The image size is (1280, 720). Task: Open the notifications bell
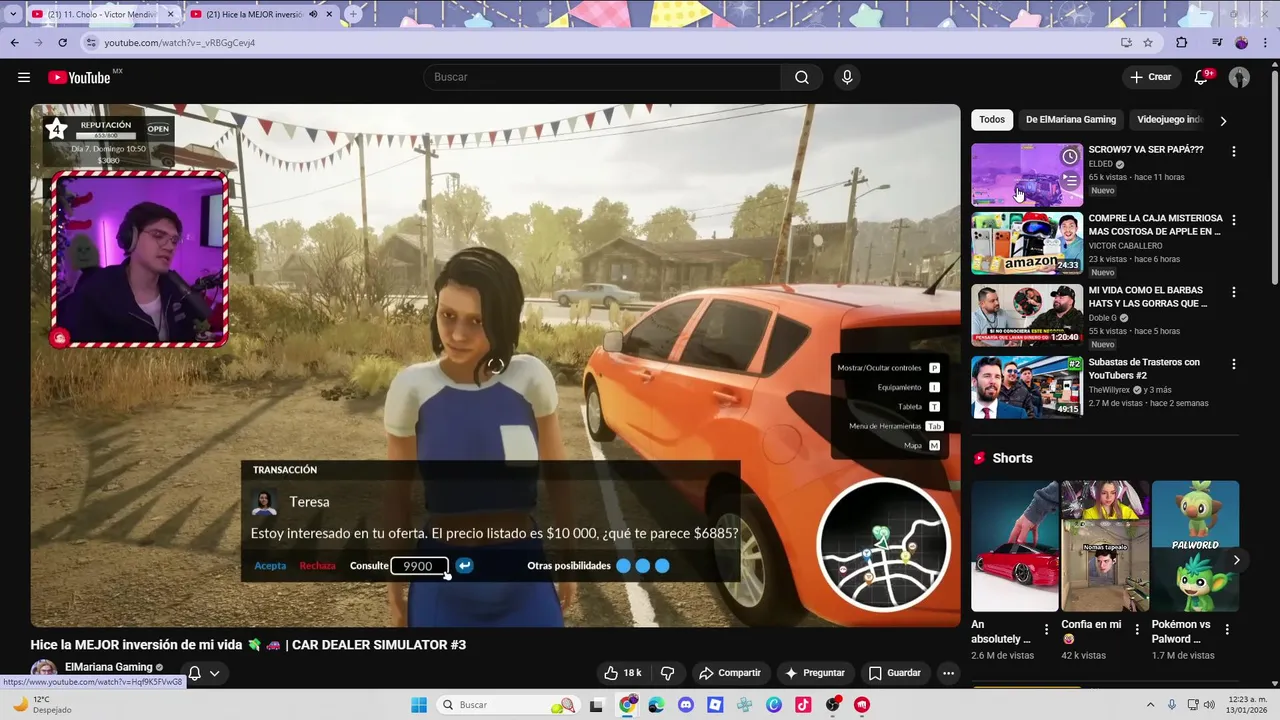coord(1201,77)
